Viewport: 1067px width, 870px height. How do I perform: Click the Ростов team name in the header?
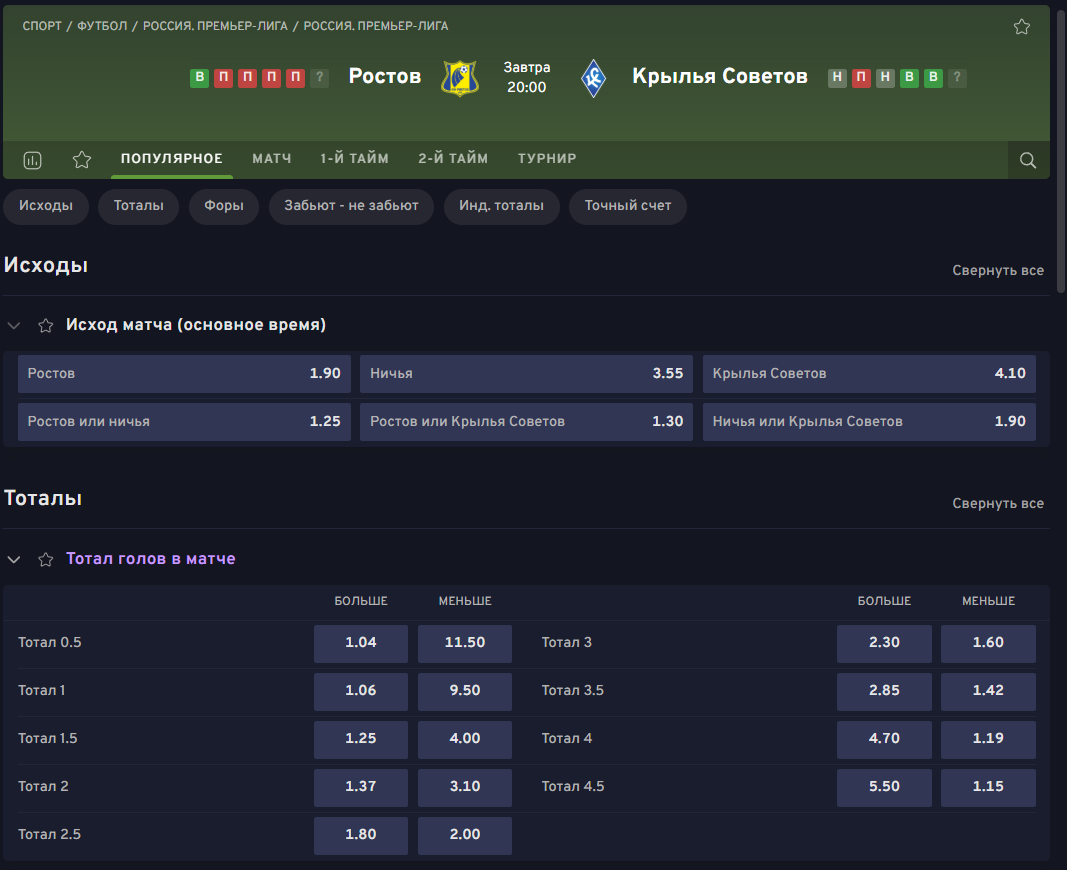click(x=384, y=76)
